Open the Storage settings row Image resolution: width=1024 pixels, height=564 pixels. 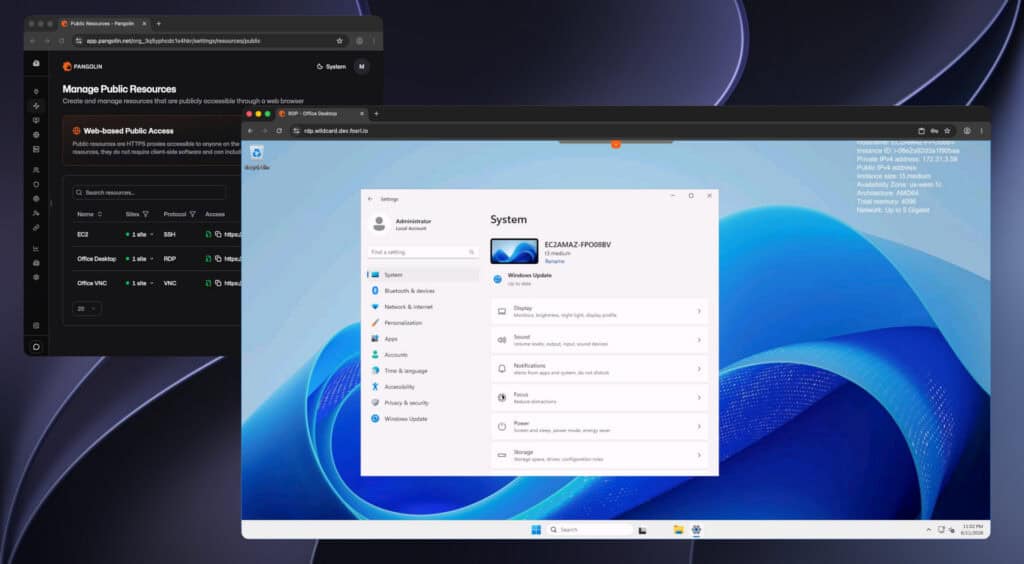(x=600, y=455)
